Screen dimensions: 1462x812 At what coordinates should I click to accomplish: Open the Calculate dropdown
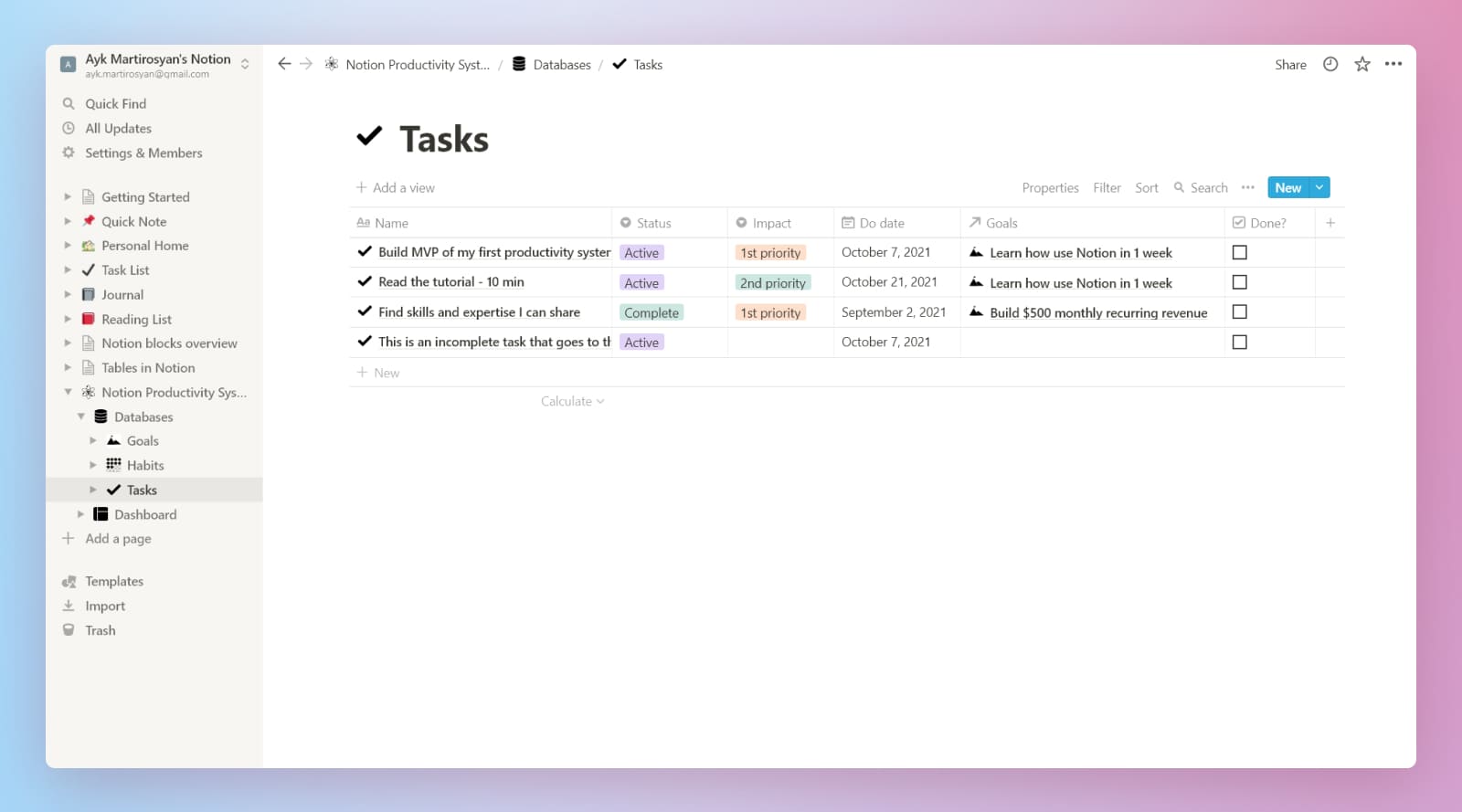[572, 401]
